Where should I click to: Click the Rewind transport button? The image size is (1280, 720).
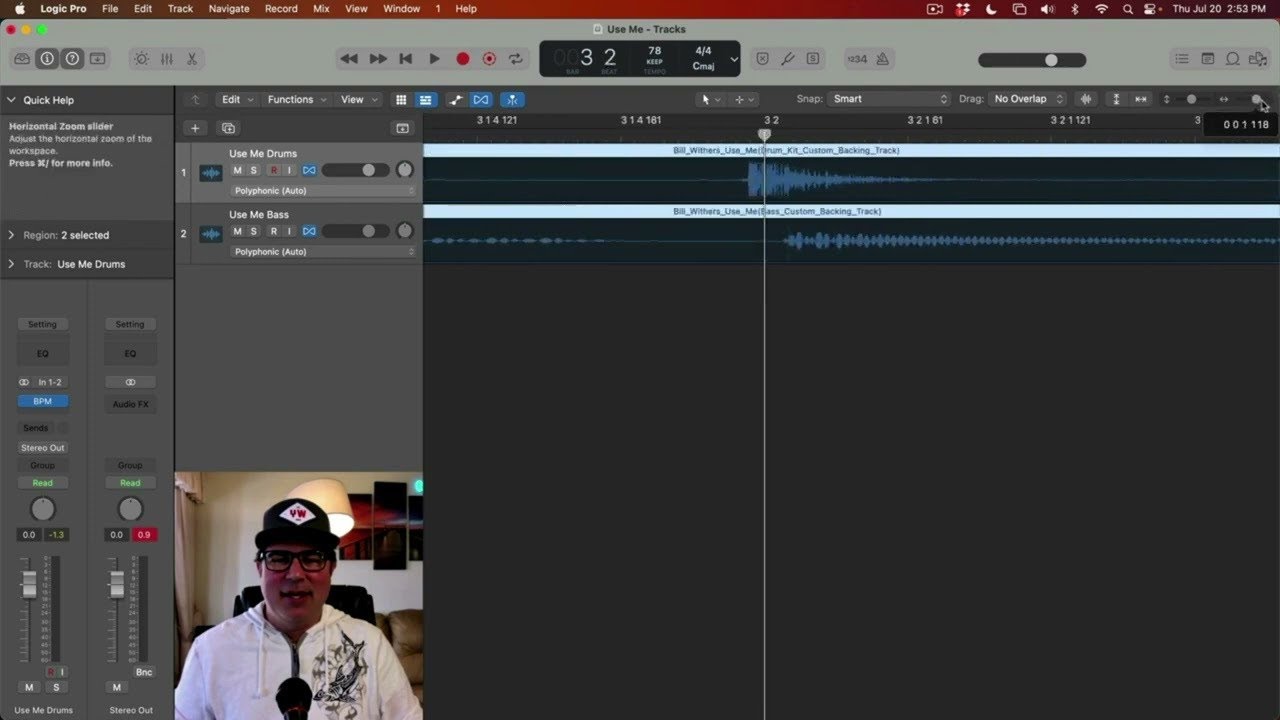[x=349, y=59]
